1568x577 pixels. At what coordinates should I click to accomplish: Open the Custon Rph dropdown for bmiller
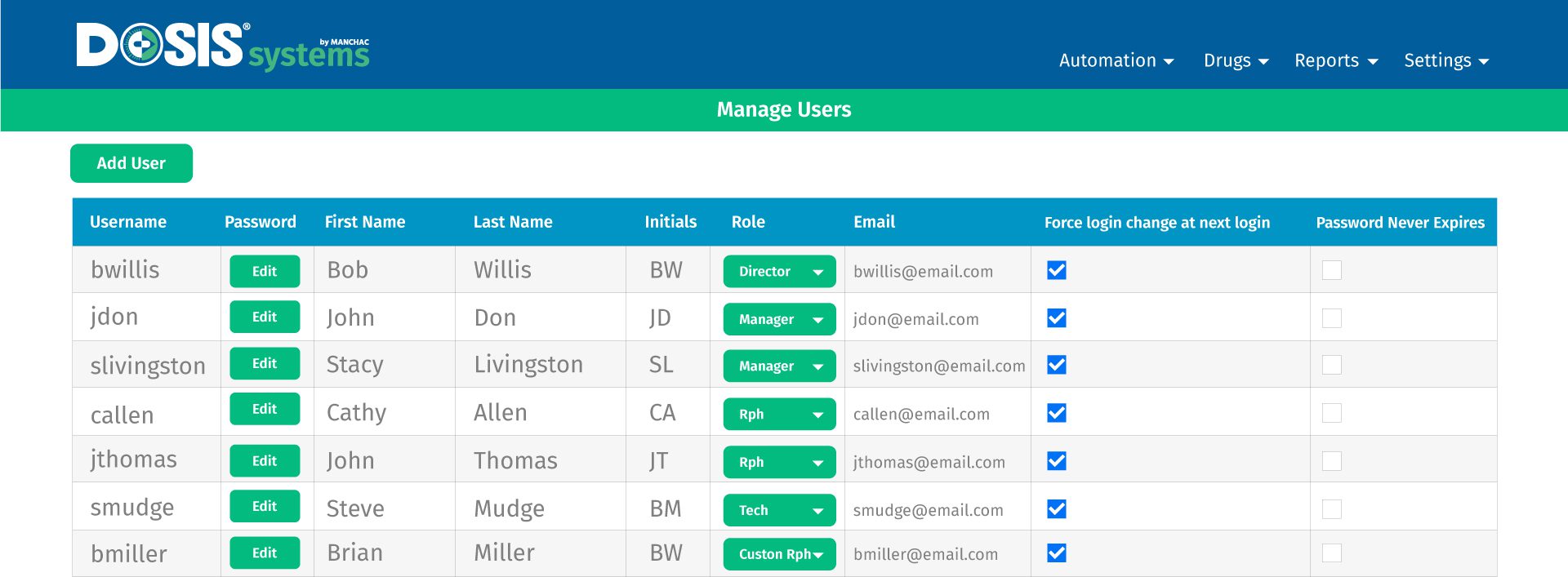click(x=780, y=554)
